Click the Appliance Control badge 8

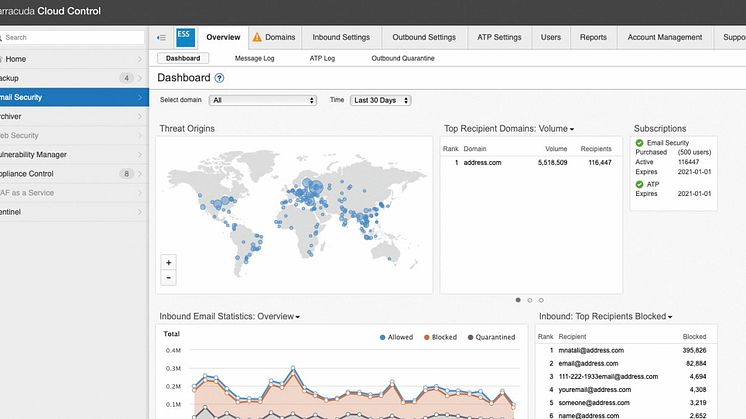(126, 174)
